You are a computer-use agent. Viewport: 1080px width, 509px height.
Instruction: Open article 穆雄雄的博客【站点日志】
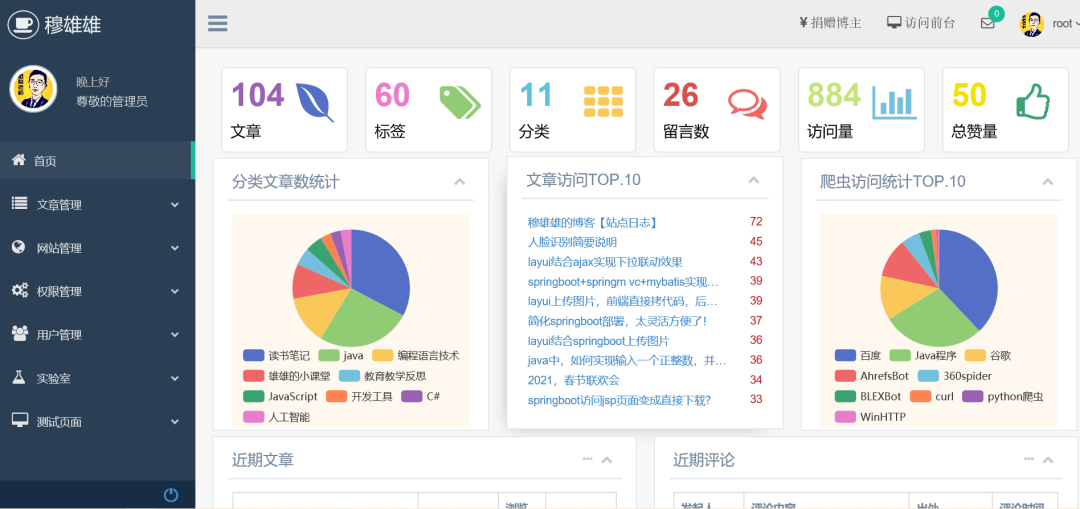coord(593,222)
